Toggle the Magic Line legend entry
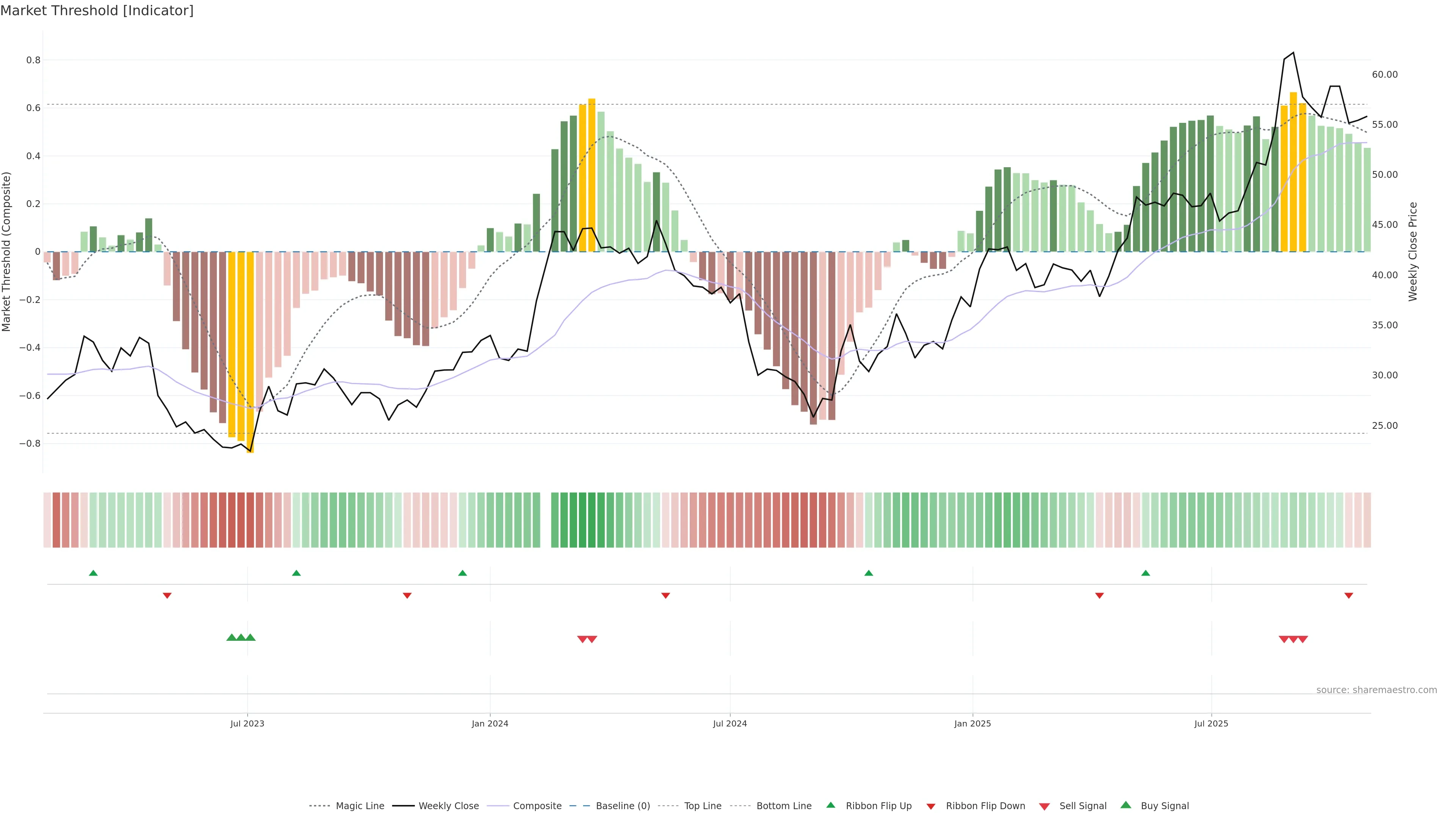 pyautogui.click(x=359, y=806)
